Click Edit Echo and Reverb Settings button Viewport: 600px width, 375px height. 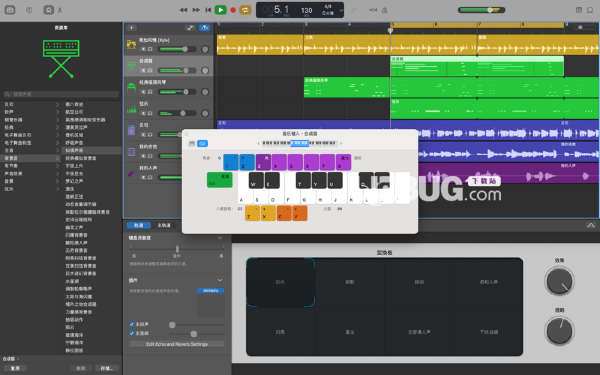[177, 344]
